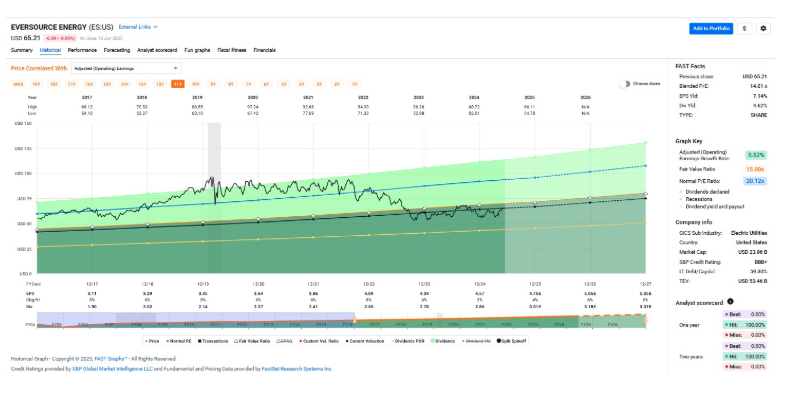
Task: Open the Price Correlated With dropdown
Action: click(x=126, y=68)
